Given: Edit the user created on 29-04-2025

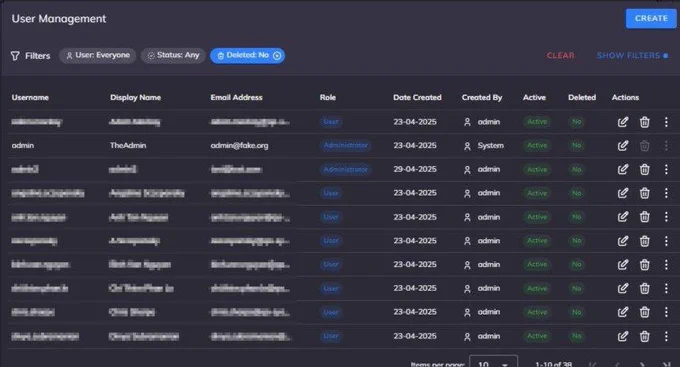Looking at the screenshot, I should [623, 170].
